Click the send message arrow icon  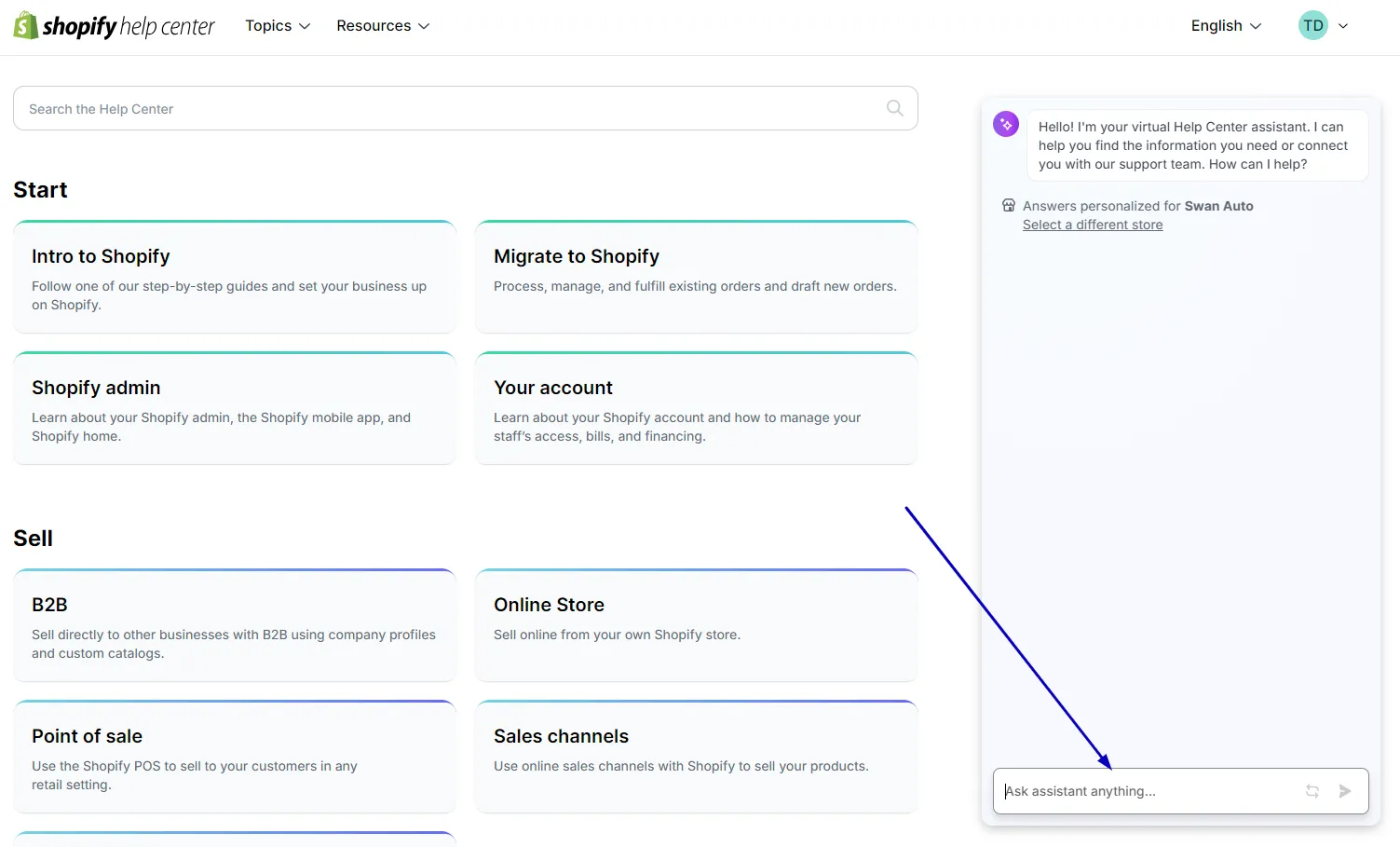[1345, 791]
